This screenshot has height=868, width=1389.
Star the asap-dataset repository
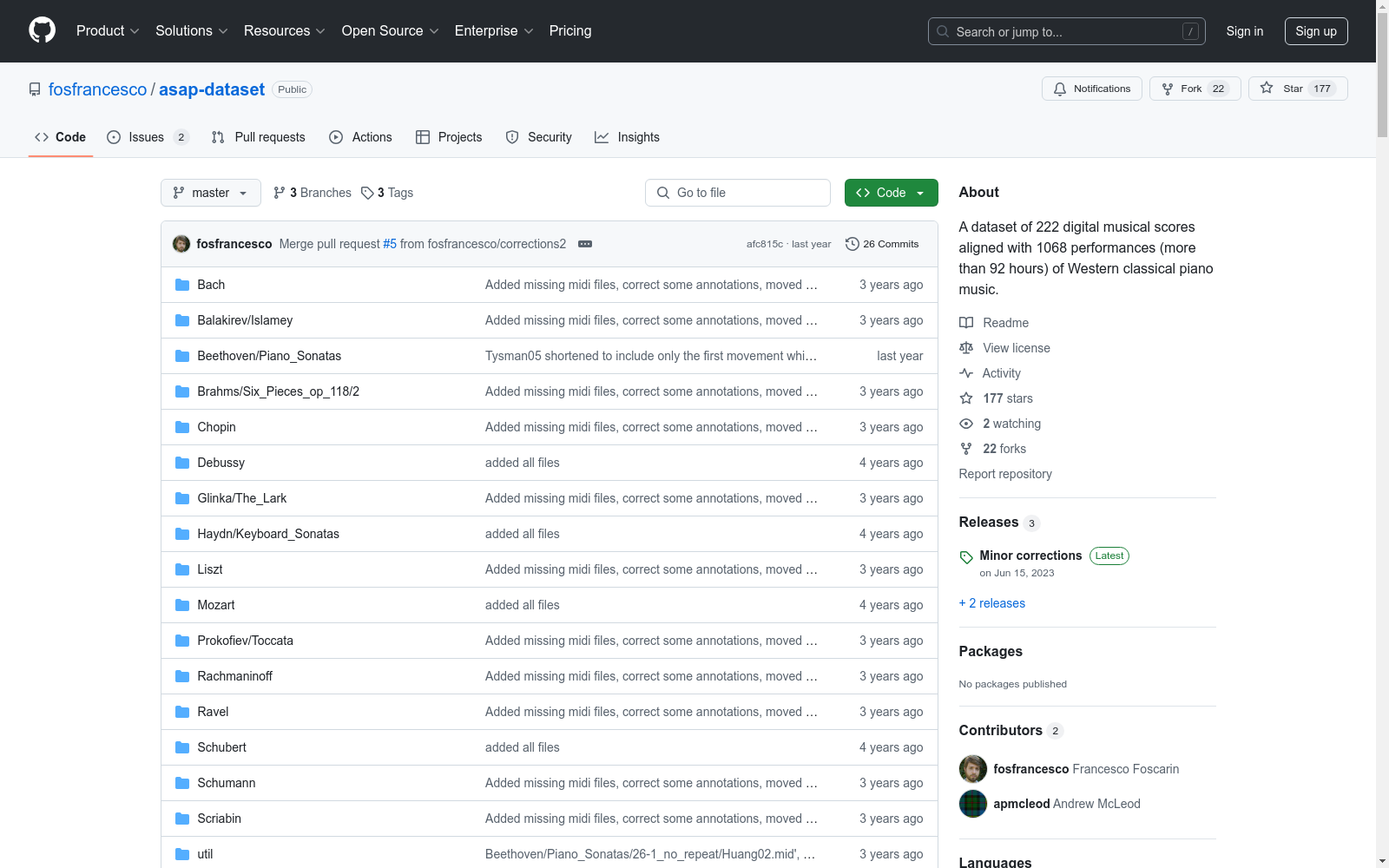point(1298,89)
